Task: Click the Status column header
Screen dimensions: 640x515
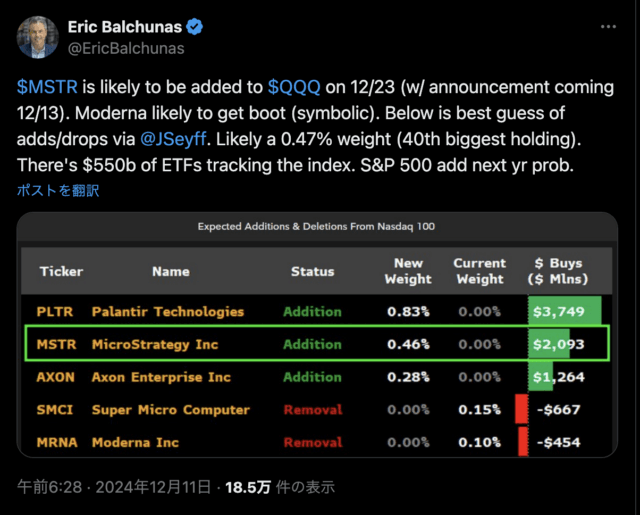Action: coord(312,271)
